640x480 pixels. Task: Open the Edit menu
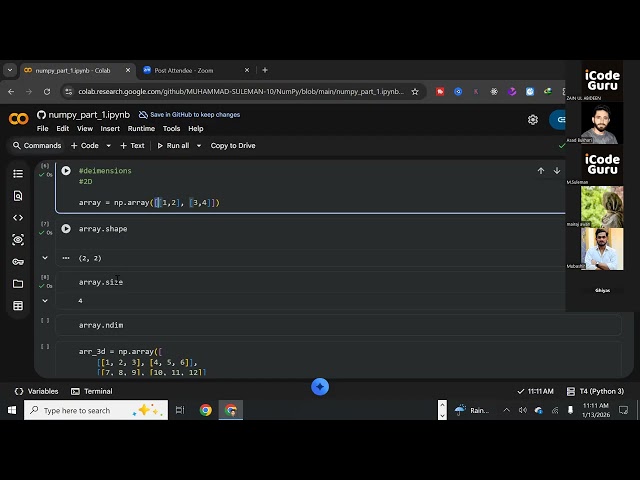pyautogui.click(x=62, y=129)
